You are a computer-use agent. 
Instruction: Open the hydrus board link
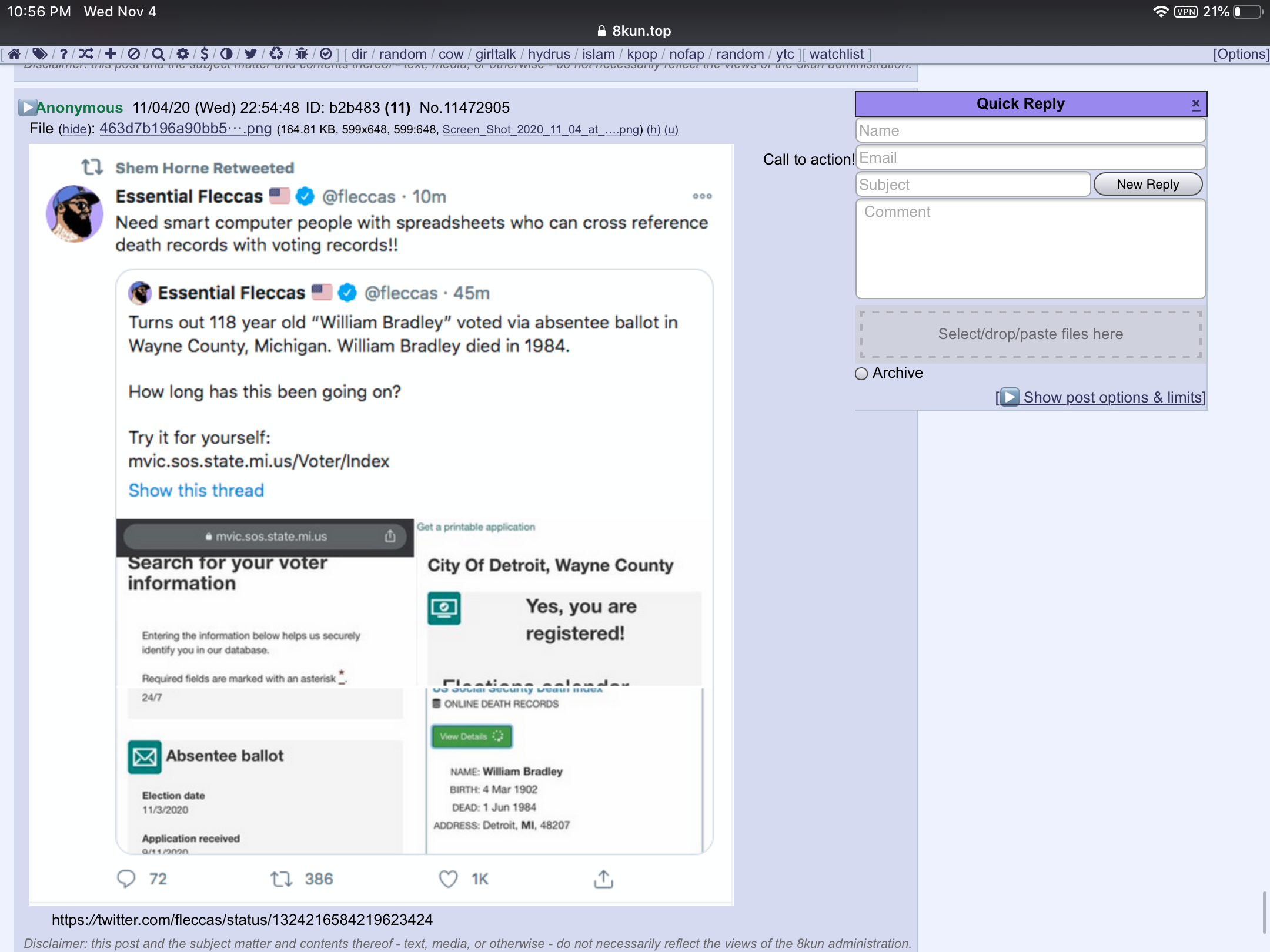pos(549,54)
